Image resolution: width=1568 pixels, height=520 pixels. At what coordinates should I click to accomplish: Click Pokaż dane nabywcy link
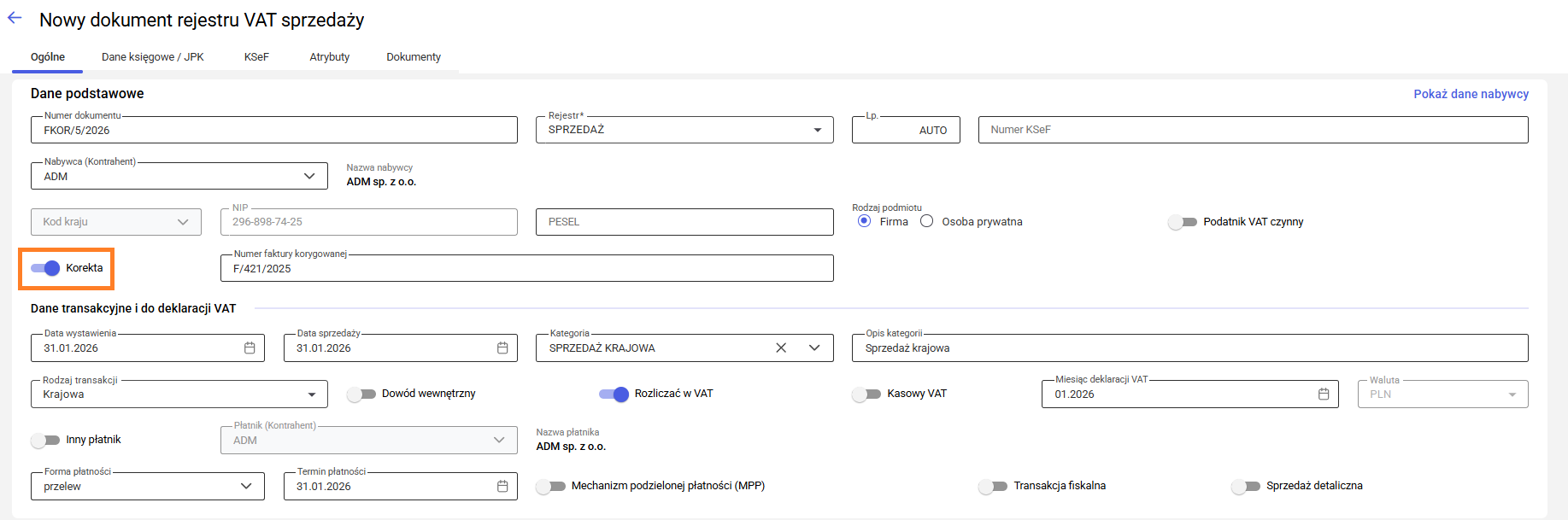1471,94
